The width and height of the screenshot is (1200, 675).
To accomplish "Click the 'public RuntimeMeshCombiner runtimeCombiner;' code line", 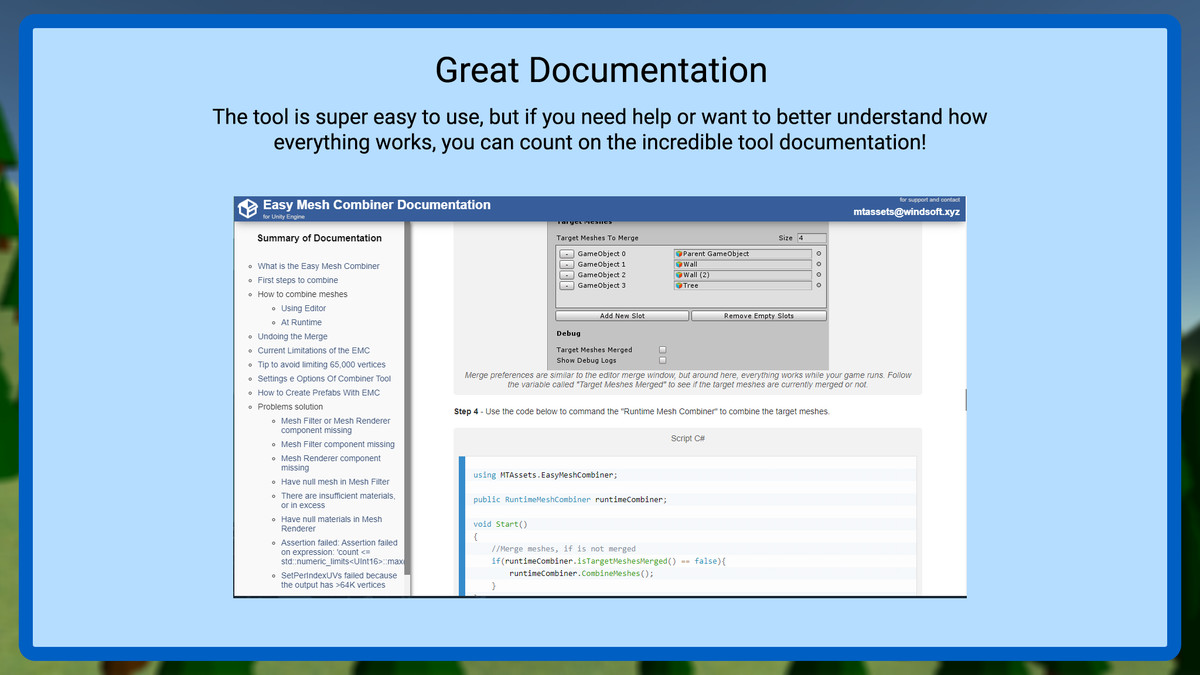I will (570, 499).
